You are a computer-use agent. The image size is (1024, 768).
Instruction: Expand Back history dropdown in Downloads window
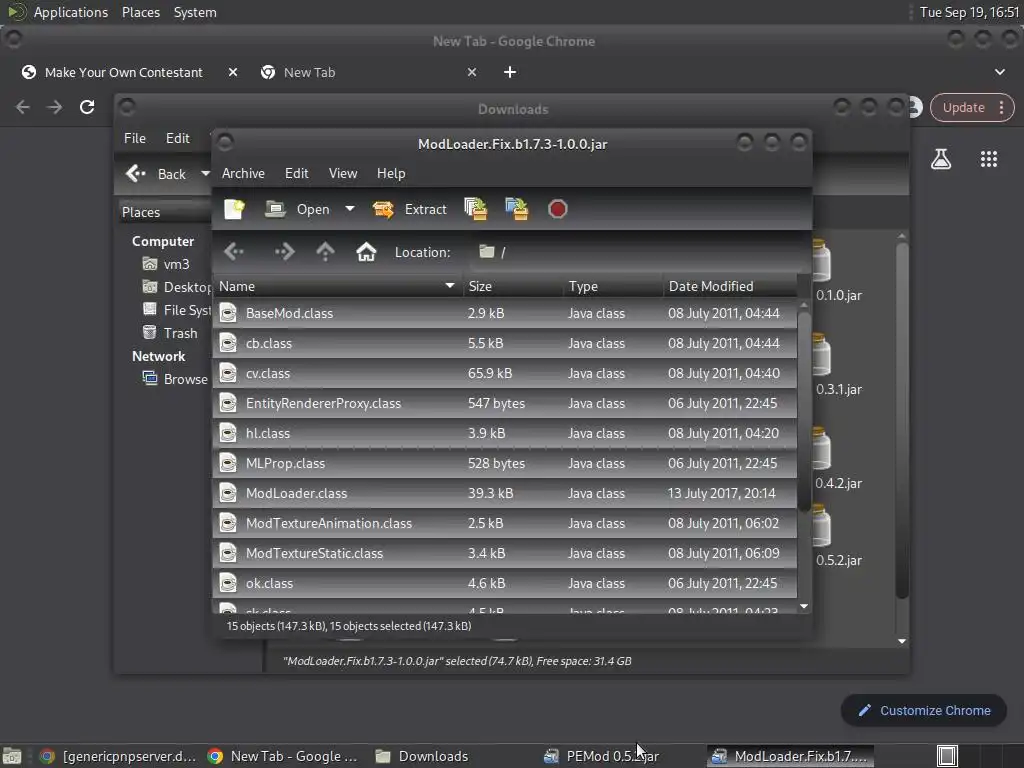coord(205,174)
